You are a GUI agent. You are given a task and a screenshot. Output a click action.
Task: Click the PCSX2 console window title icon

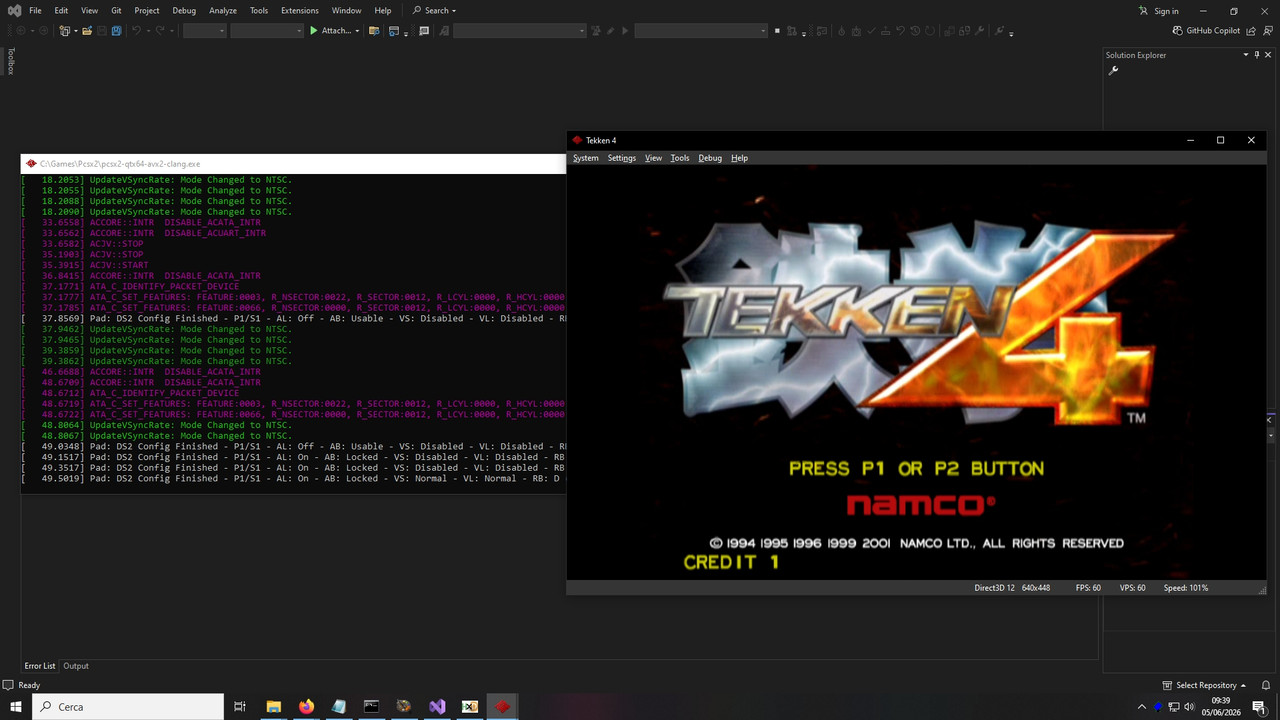31,164
